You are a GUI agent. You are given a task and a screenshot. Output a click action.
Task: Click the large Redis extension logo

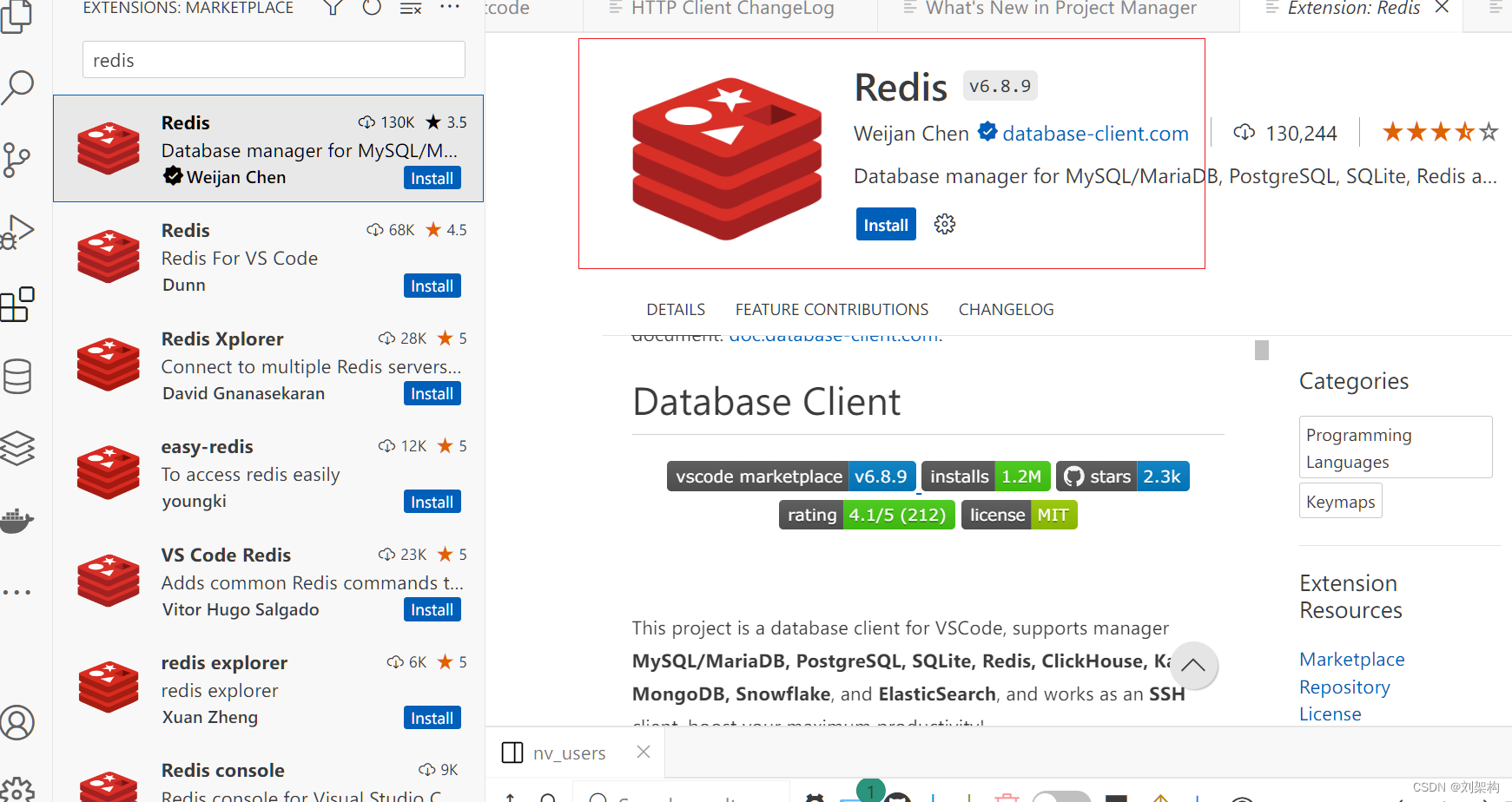click(x=727, y=158)
